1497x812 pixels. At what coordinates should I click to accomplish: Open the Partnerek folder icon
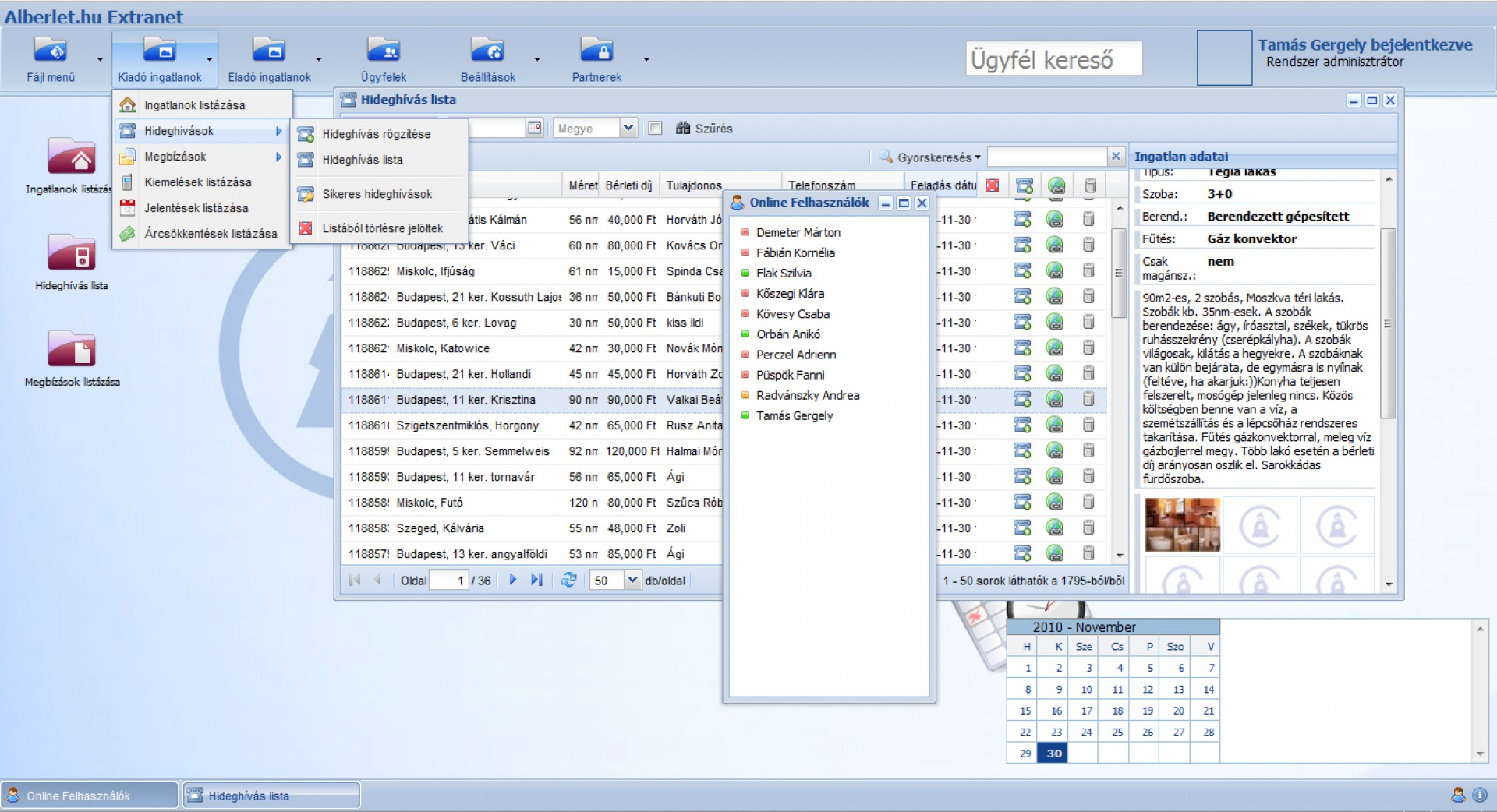596,51
